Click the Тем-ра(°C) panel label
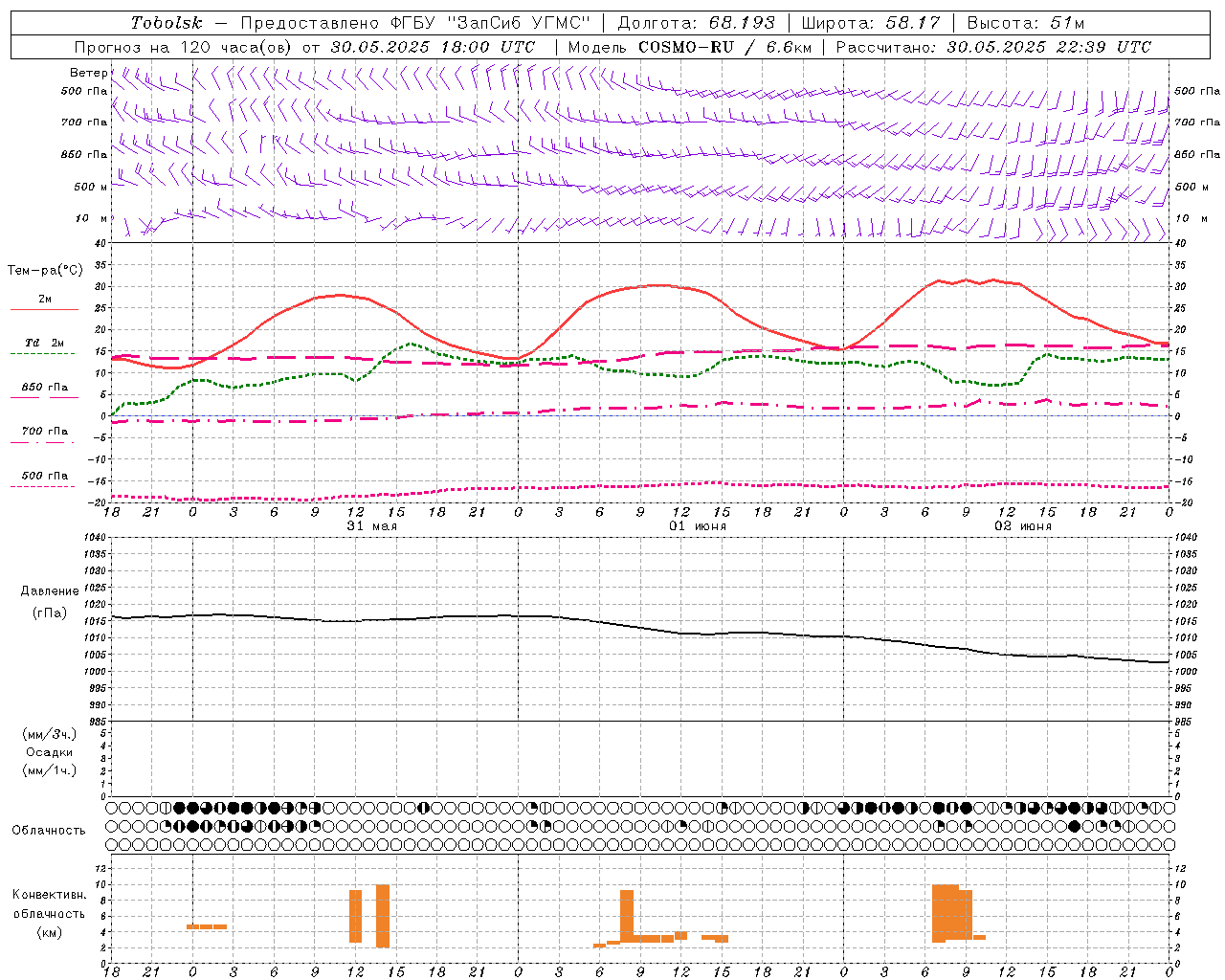Image resolution: width=1225 pixels, height=980 pixels. point(45,271)
